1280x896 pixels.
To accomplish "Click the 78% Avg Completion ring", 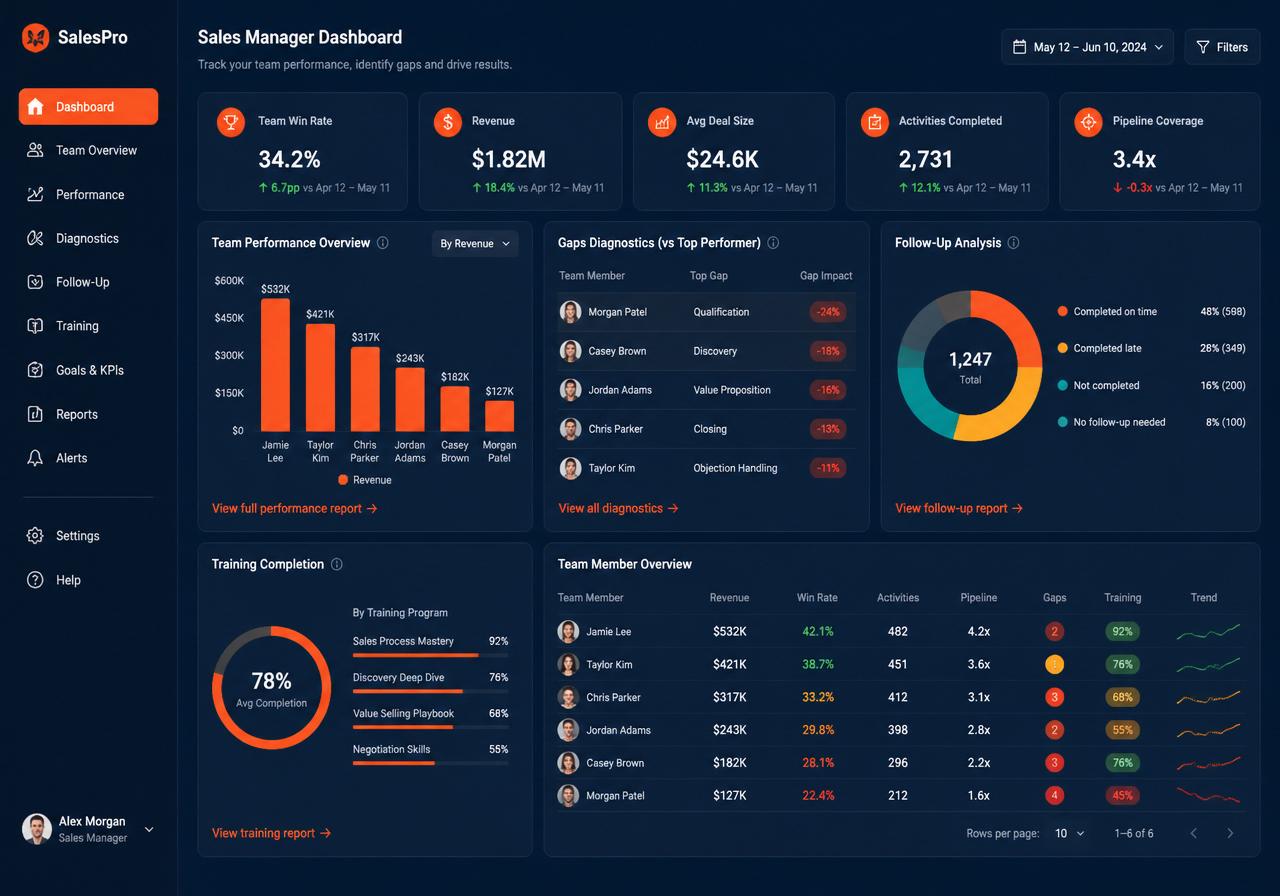I will pyautogui.click(x=271, y=689).
